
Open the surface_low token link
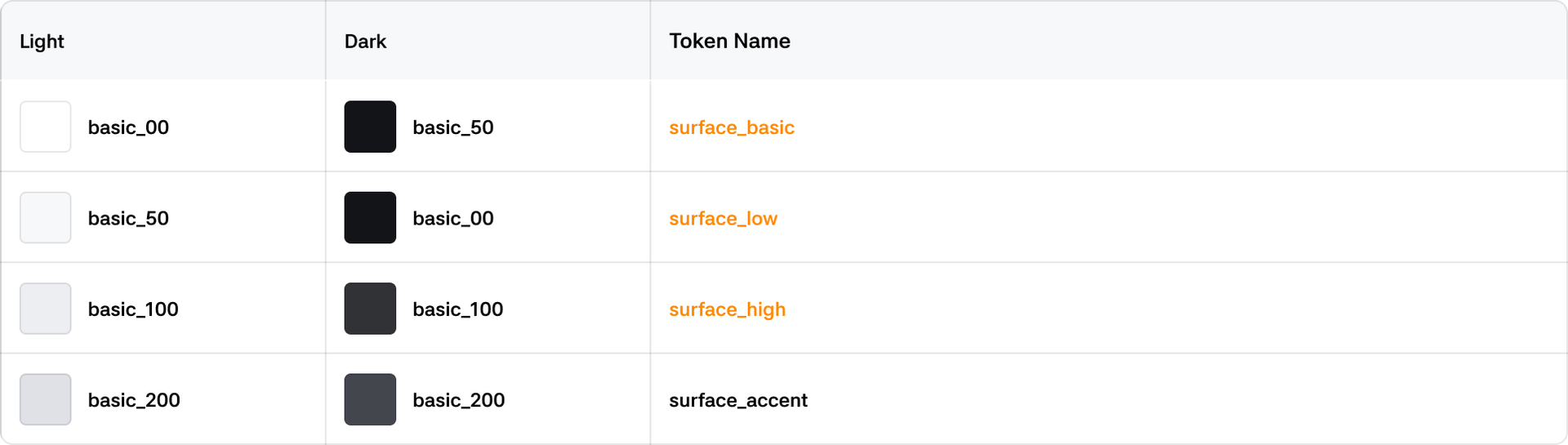click(723, 219)
